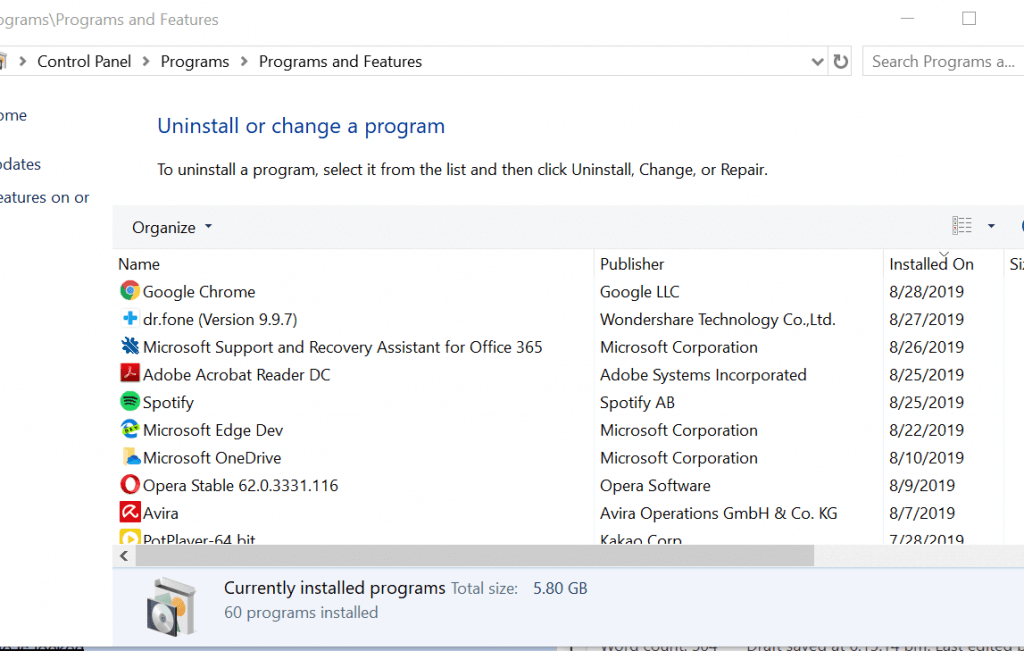Click the Adobe Acrobat Reader DC icon

(x=130, y=373)
